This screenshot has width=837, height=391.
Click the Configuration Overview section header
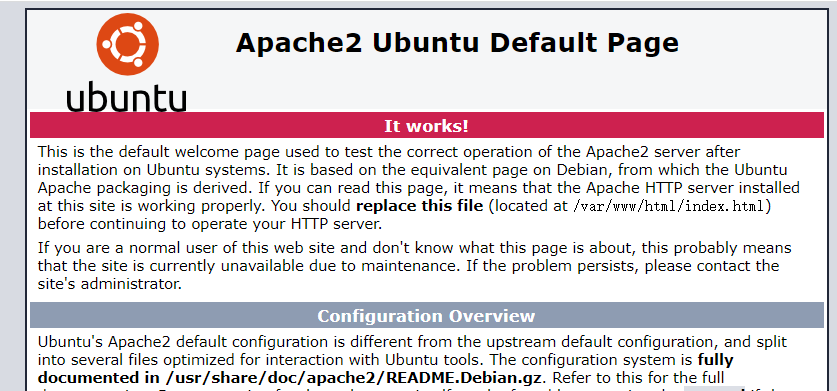[x=427, y=316]
